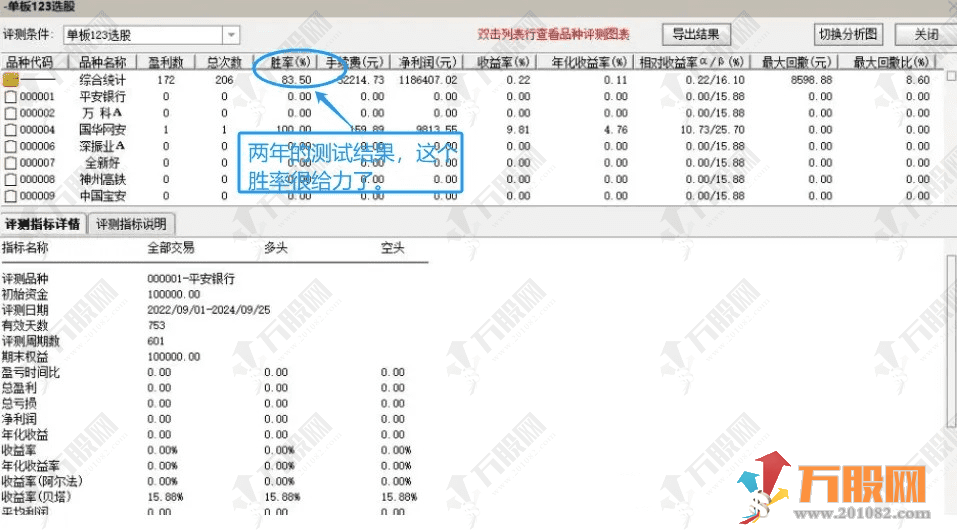Switch to the 评测指标说明 tab

131,224
